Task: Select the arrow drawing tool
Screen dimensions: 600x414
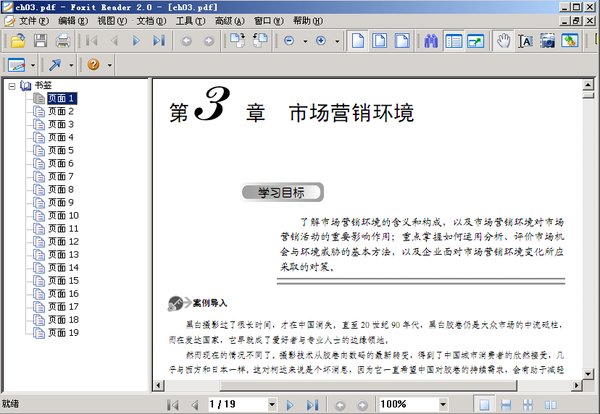Action: 55,65
